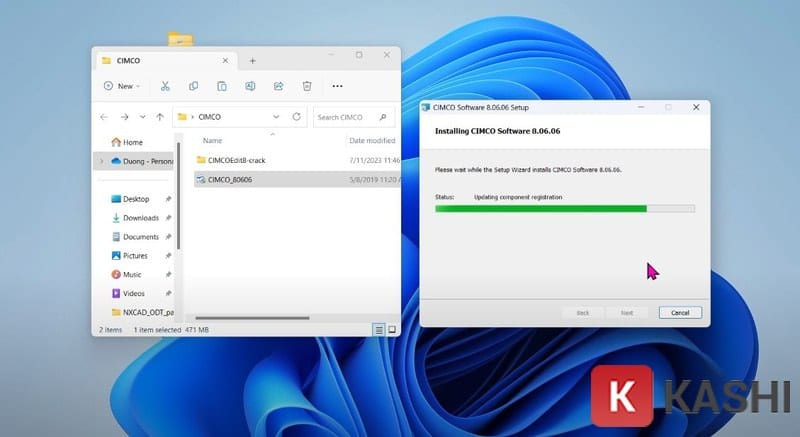
Task: Switch to large thumbnails view
Action: 391,329
